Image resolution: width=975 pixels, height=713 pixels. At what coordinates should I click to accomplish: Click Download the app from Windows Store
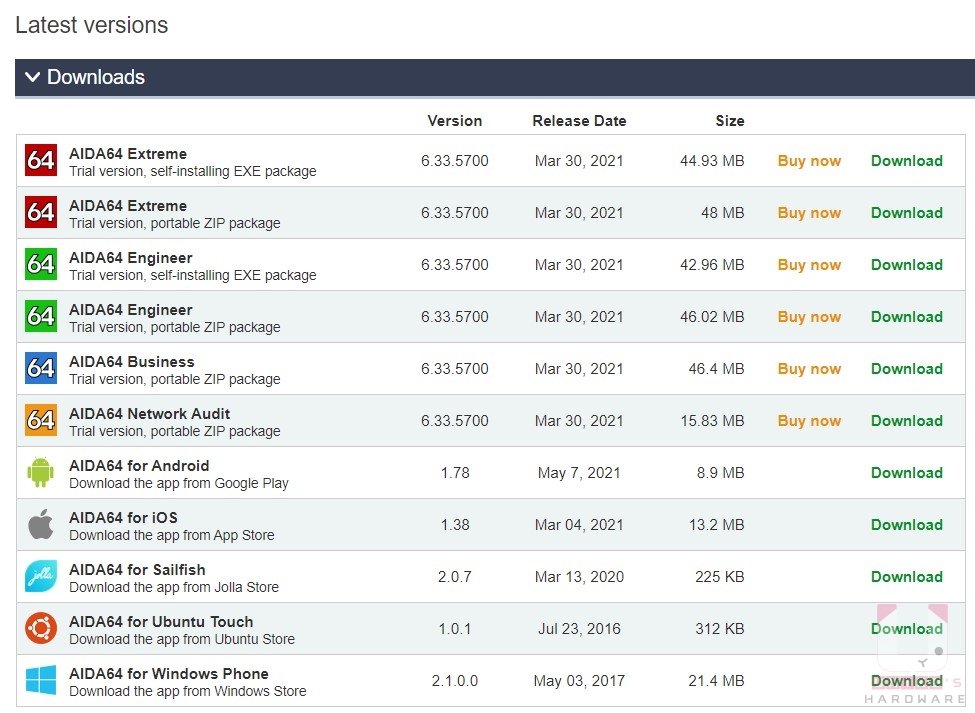point(188,691)
